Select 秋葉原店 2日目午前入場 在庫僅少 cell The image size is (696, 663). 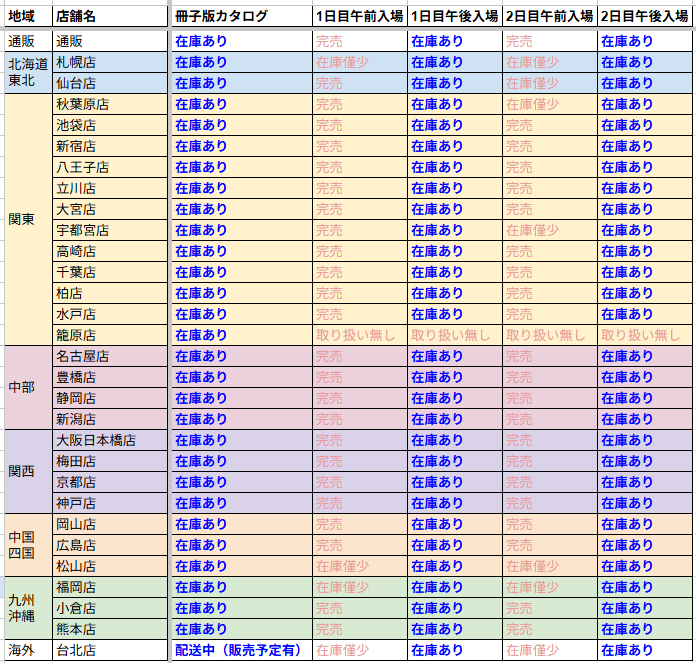pos(550,104)
